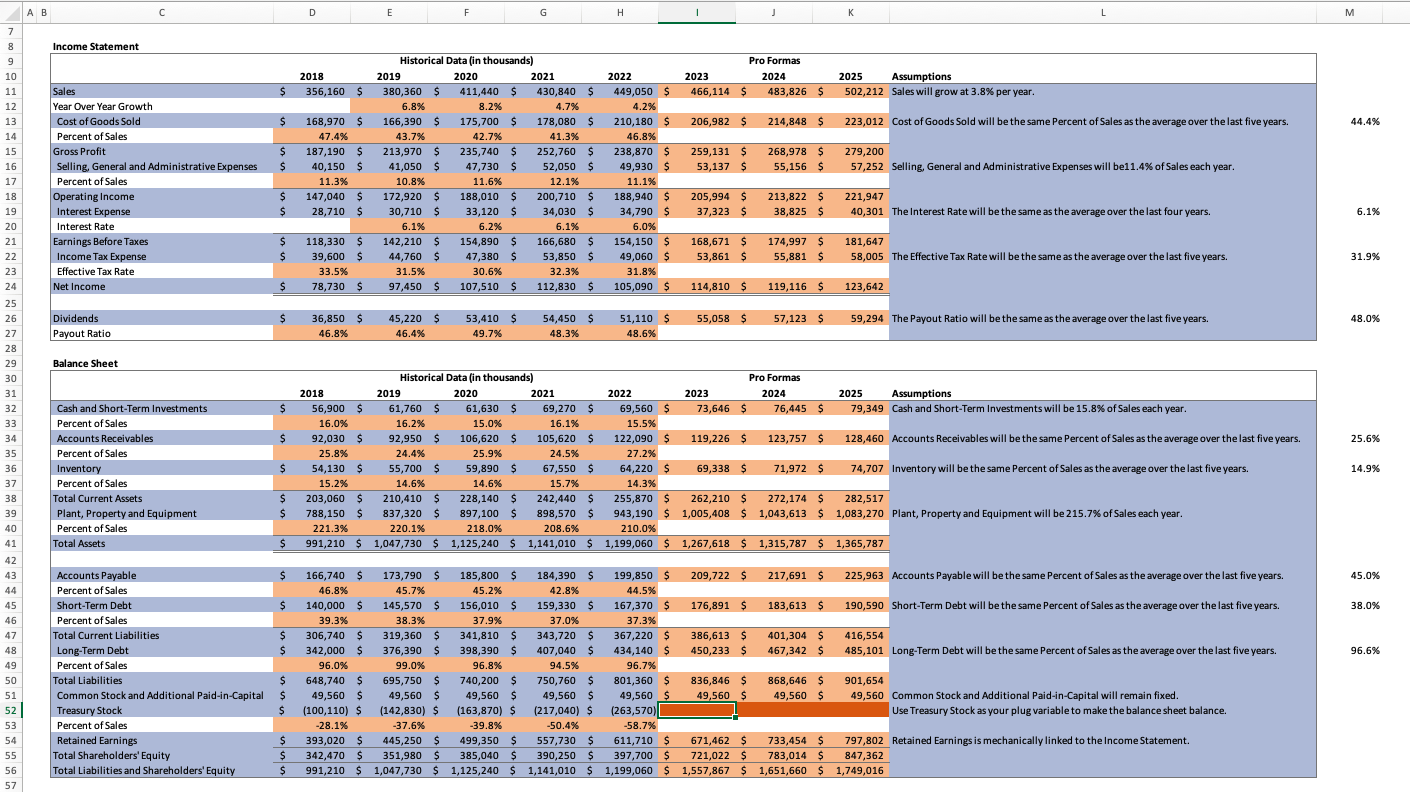The image size is (1410, 792).
Task: Click the "Retained Earnings" label
Action: [x=99, y=740]
